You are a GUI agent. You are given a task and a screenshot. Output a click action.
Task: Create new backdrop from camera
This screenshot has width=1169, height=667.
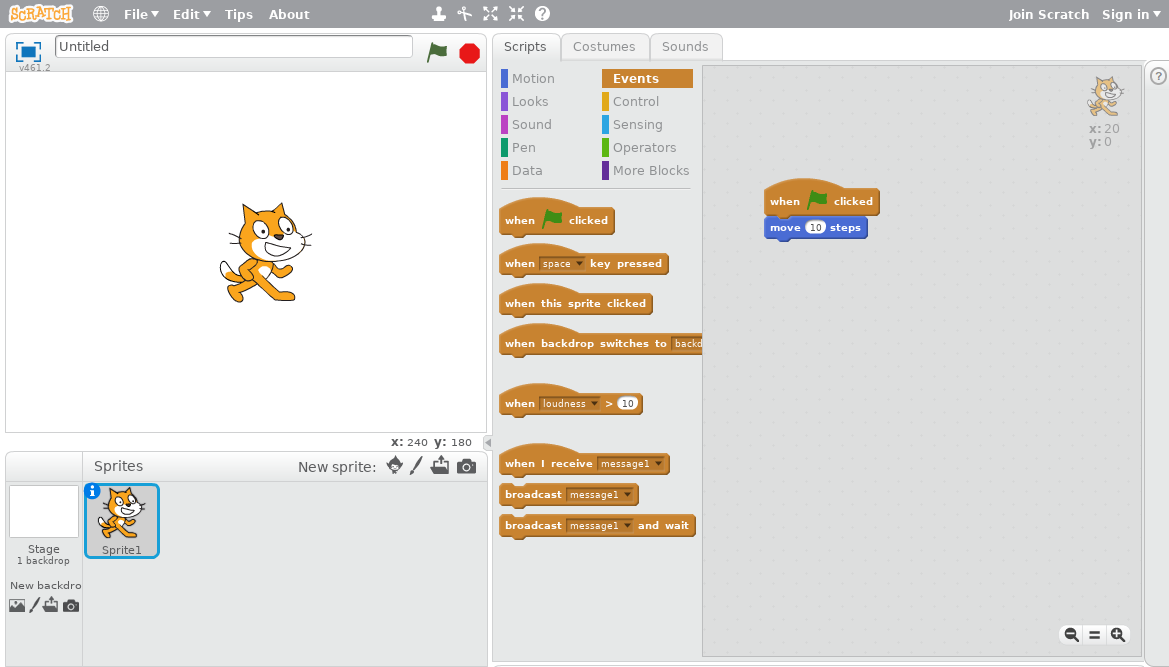pos(71,606)
